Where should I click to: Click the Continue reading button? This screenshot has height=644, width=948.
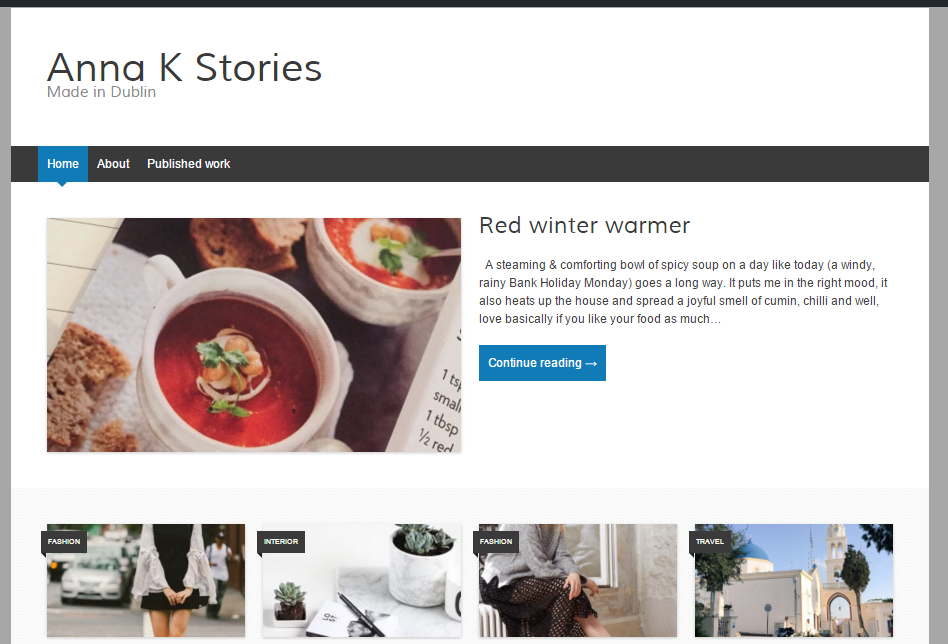(x=542, y=363)
